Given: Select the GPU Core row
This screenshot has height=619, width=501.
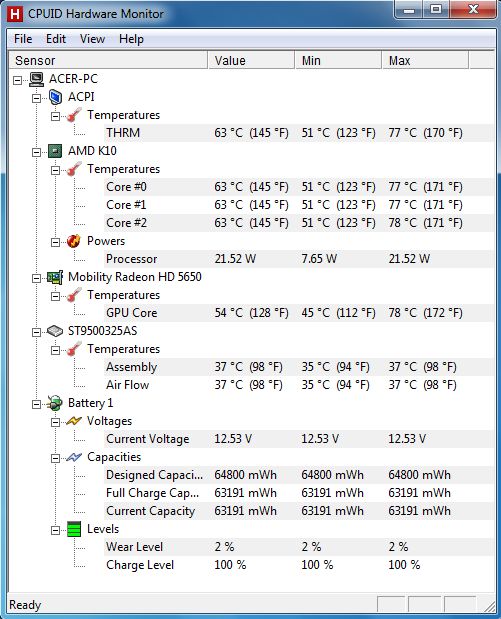Looking at the screenshot, I should point(299,313).
